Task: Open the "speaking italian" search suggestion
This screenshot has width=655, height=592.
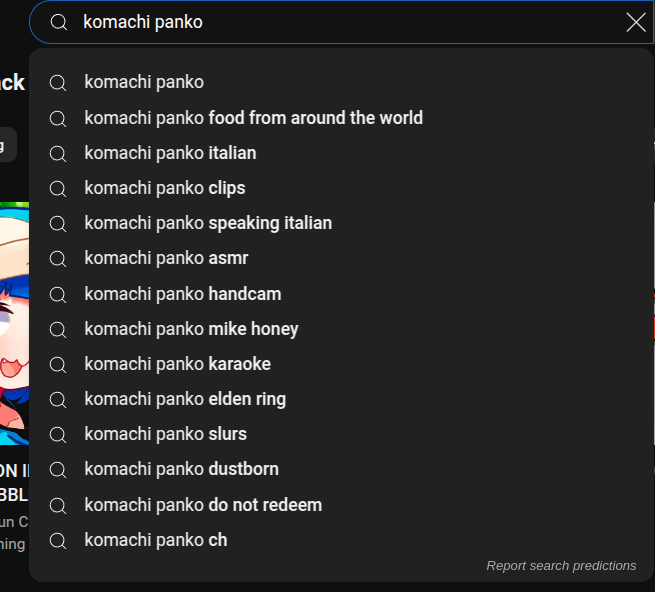Action: click(208, 223)
